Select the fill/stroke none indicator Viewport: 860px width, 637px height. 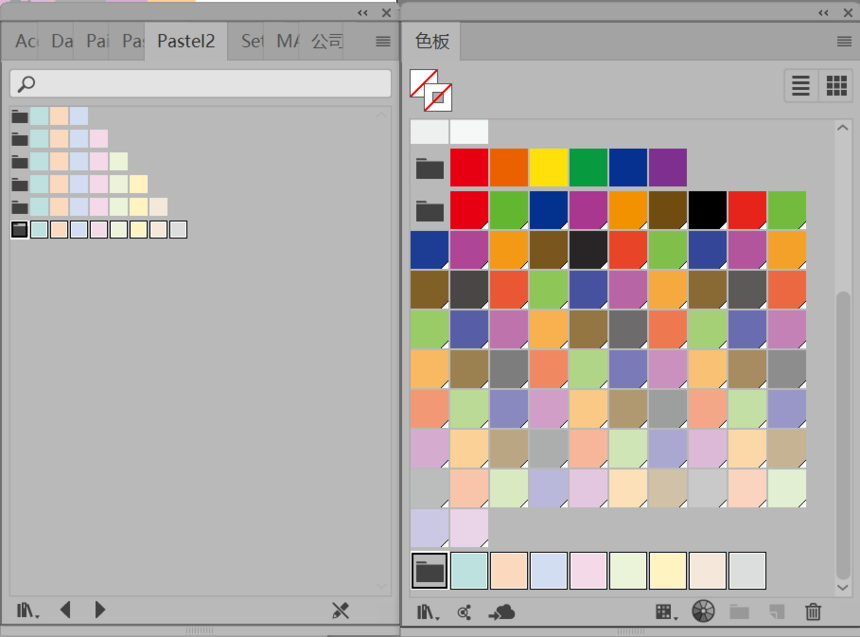pyautogui.click(x=431, y=90)
